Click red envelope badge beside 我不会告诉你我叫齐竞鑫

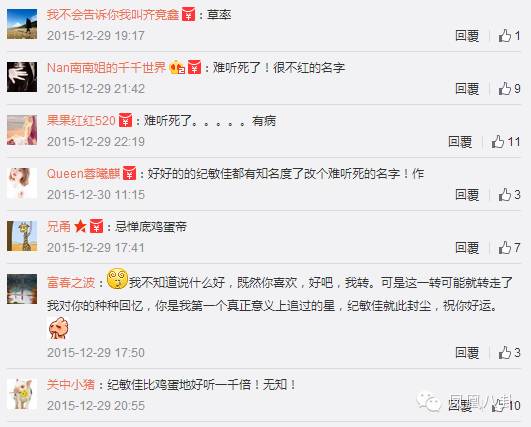[189, 15]
